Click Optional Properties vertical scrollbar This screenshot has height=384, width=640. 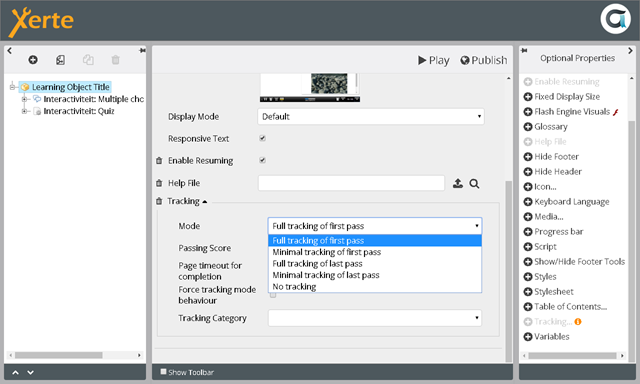tap(632, 241)
